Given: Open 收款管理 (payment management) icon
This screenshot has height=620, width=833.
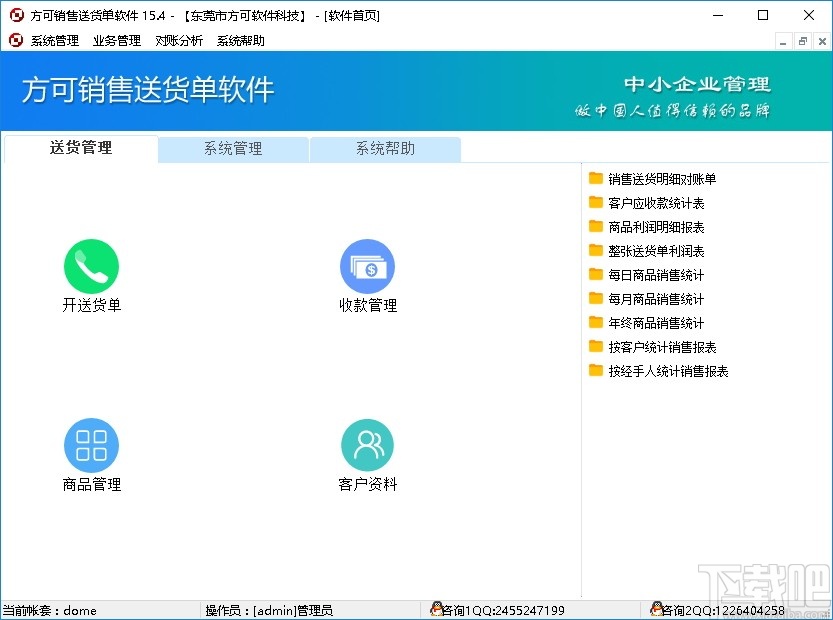Looking at the screenshot, I should pyautogui.click(x=367, y=267).
